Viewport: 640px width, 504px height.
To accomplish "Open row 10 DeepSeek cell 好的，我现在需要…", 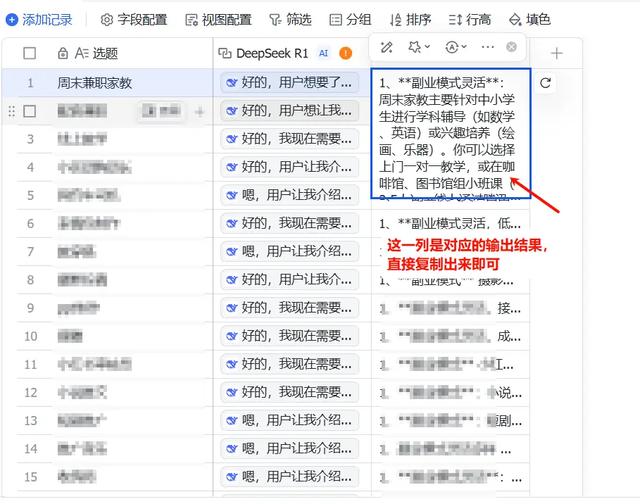I will [290, 336].
